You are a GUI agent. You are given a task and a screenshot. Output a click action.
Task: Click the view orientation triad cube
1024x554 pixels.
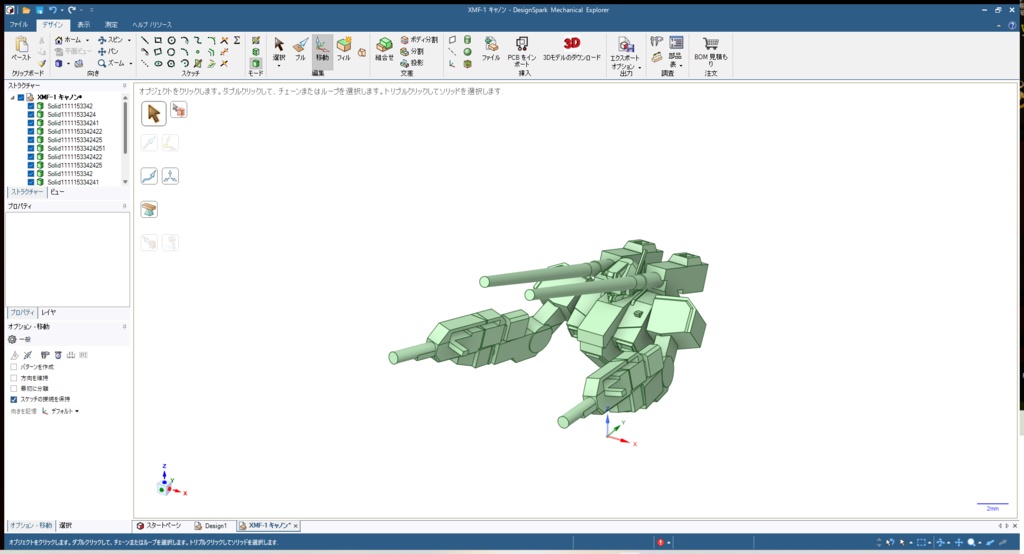pyautogui.click(x=163, y=487)
